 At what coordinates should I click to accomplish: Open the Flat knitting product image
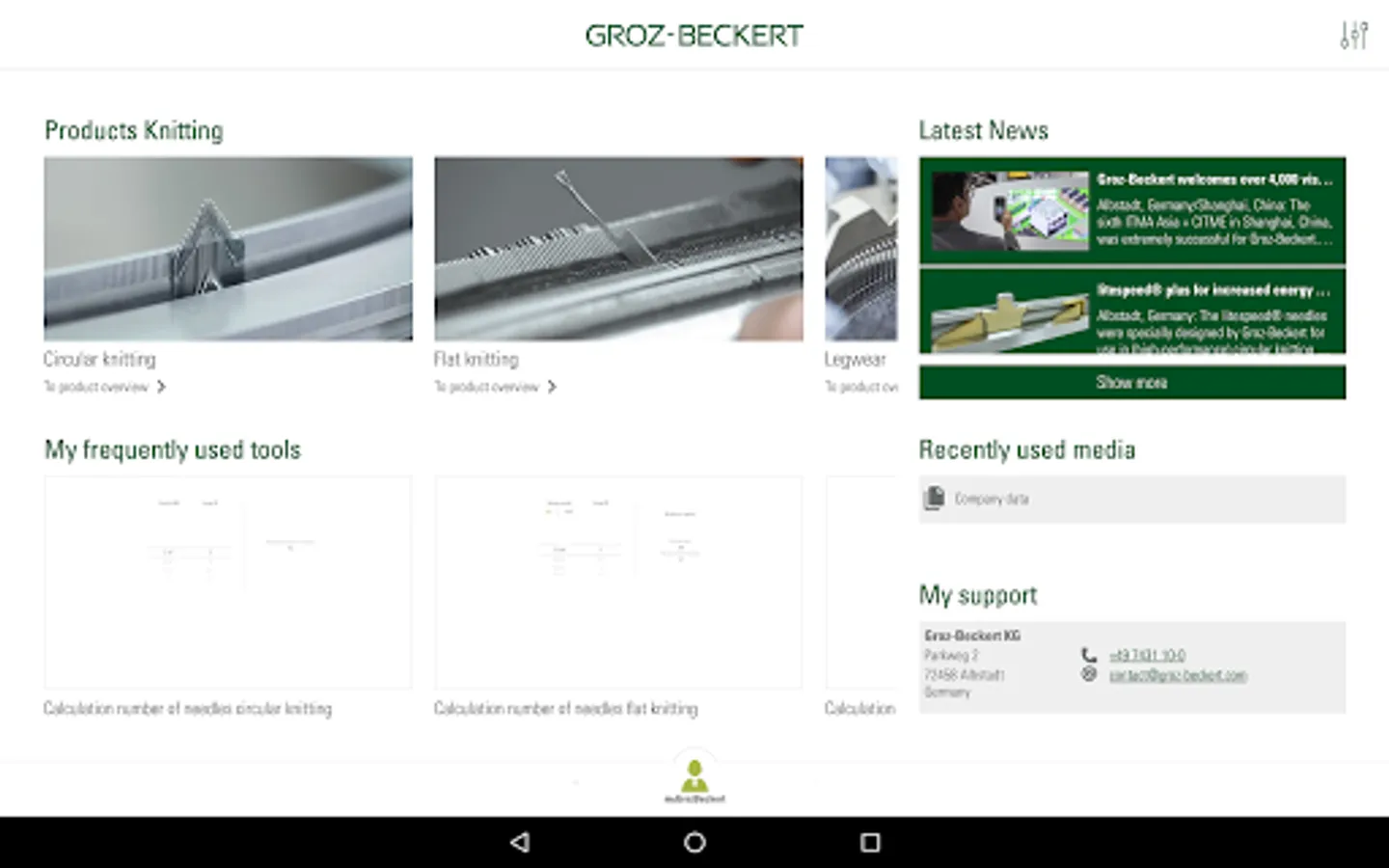pos(618,249)
